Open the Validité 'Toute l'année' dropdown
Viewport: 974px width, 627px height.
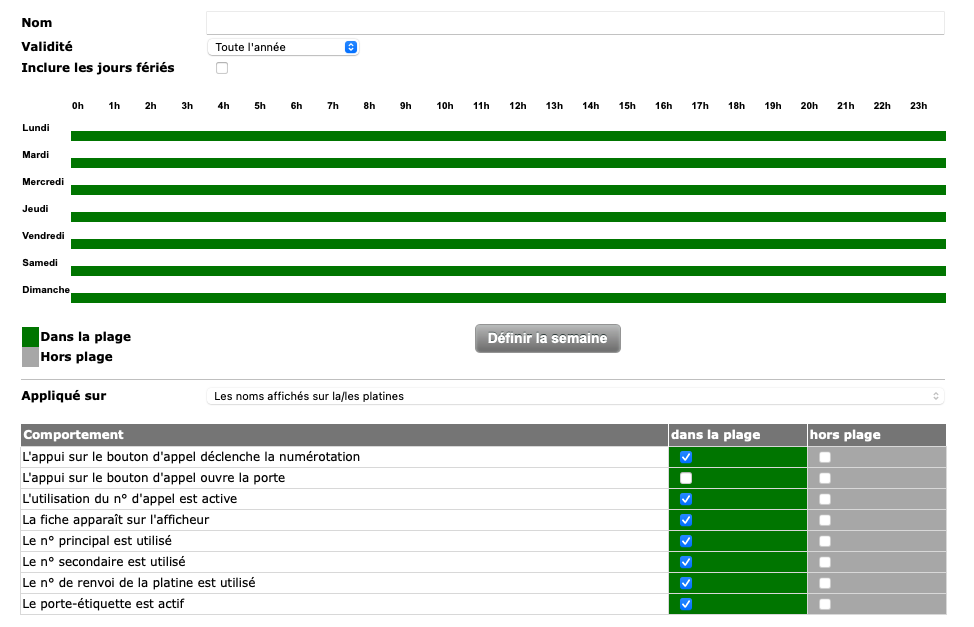(x=283, y=47)
